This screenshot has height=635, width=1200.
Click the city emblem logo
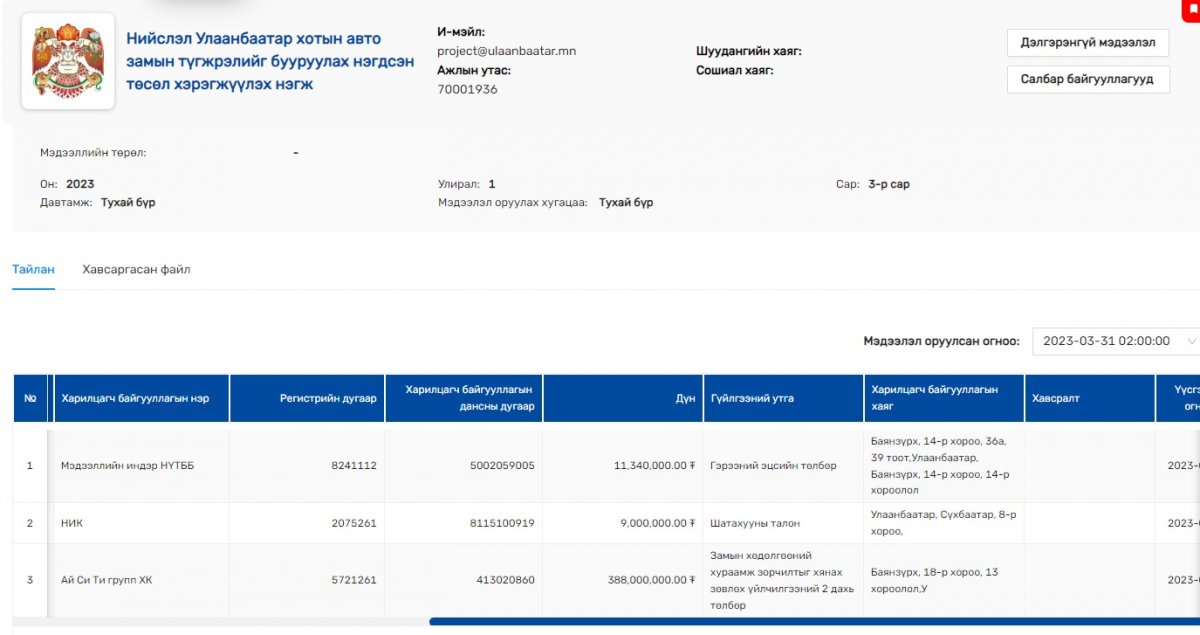click(68, 61)
